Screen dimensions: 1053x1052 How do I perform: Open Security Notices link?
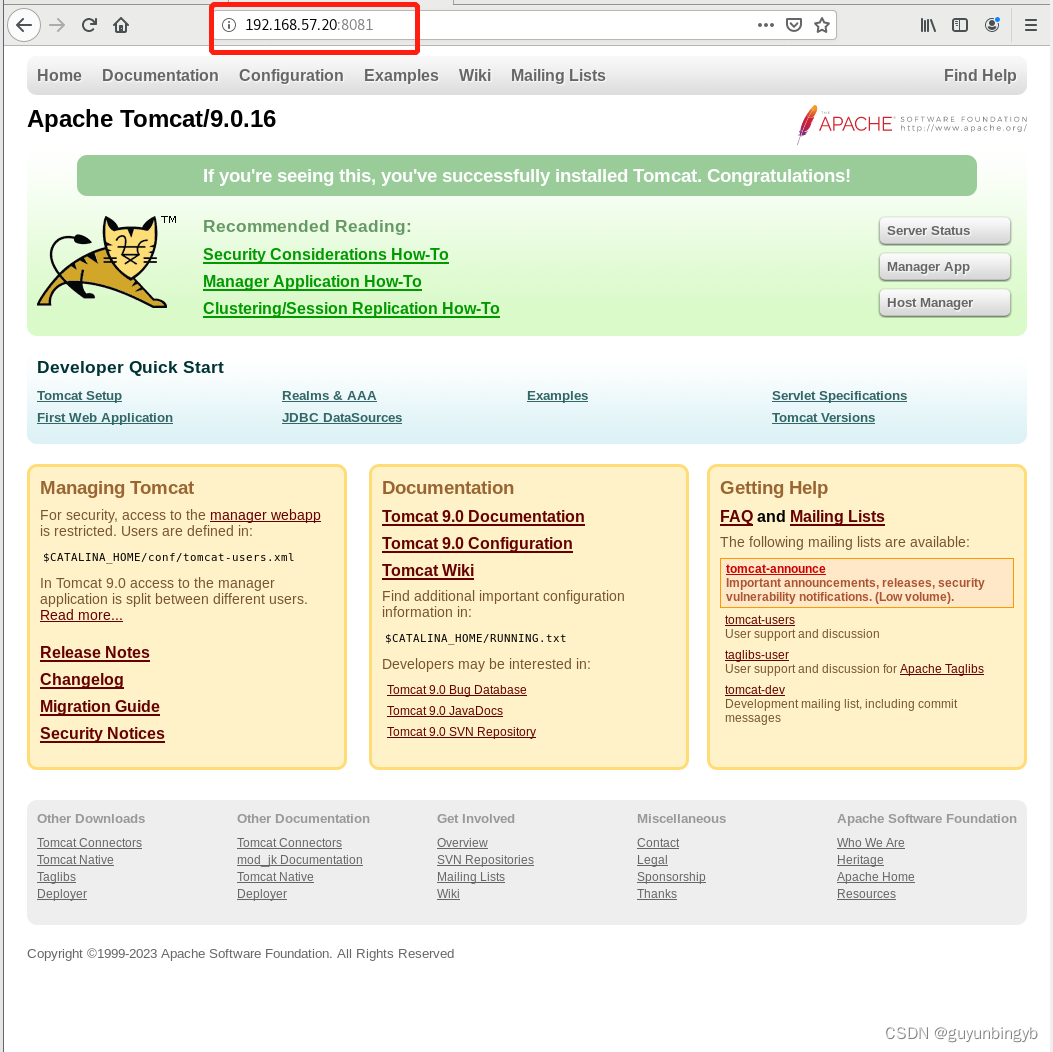coord(102,733)
